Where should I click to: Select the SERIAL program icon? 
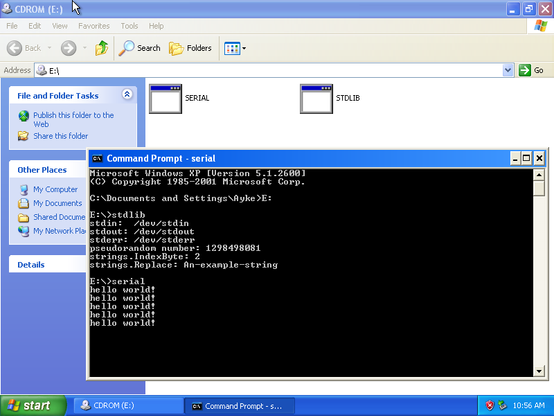(x=165, y=99)
